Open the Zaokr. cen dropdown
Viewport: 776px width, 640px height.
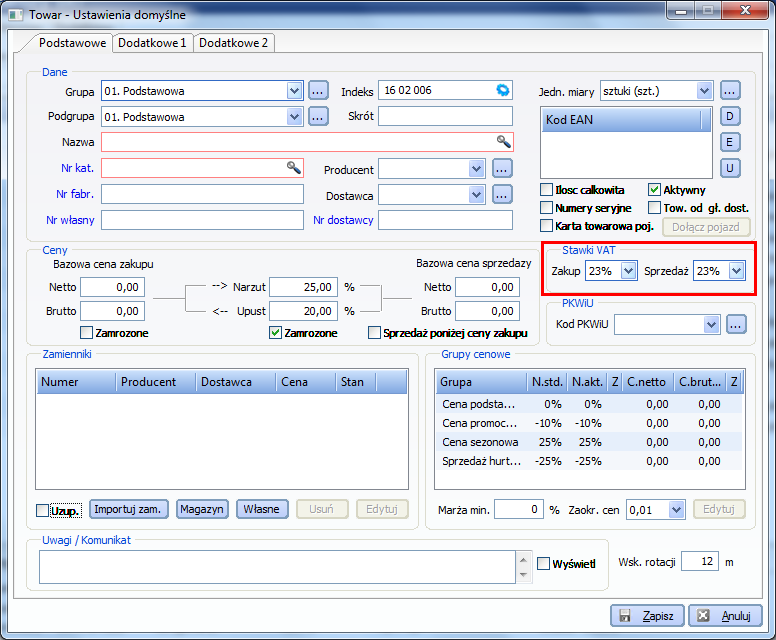point(677,509)
